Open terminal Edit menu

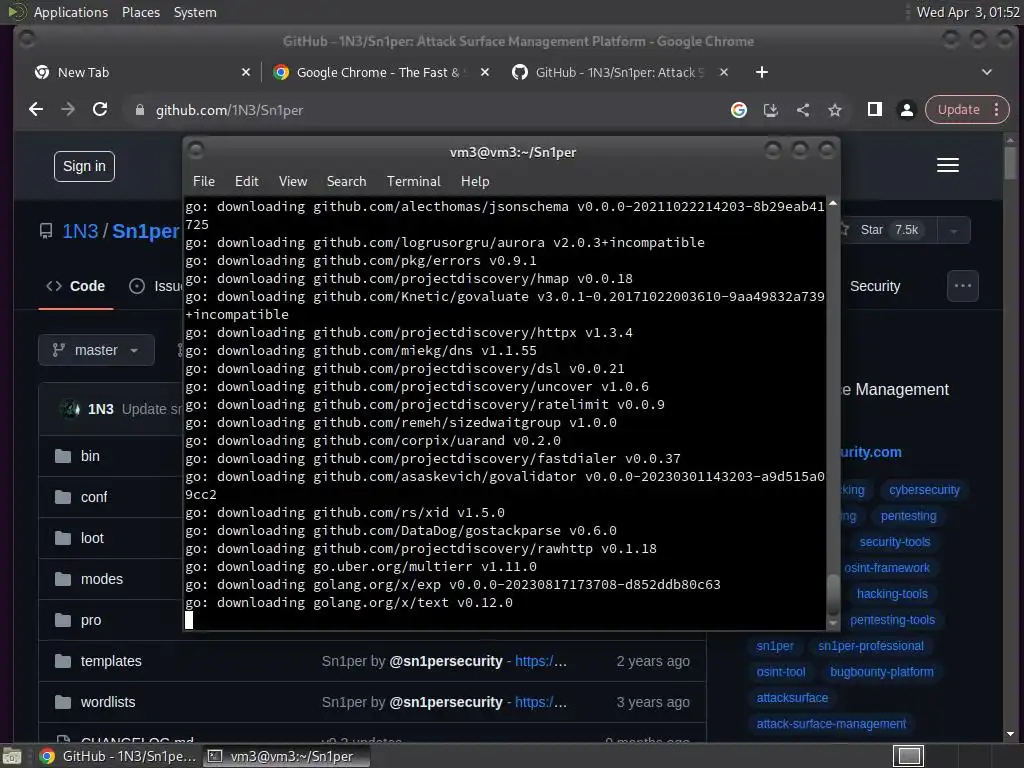[x=246, y=182]
